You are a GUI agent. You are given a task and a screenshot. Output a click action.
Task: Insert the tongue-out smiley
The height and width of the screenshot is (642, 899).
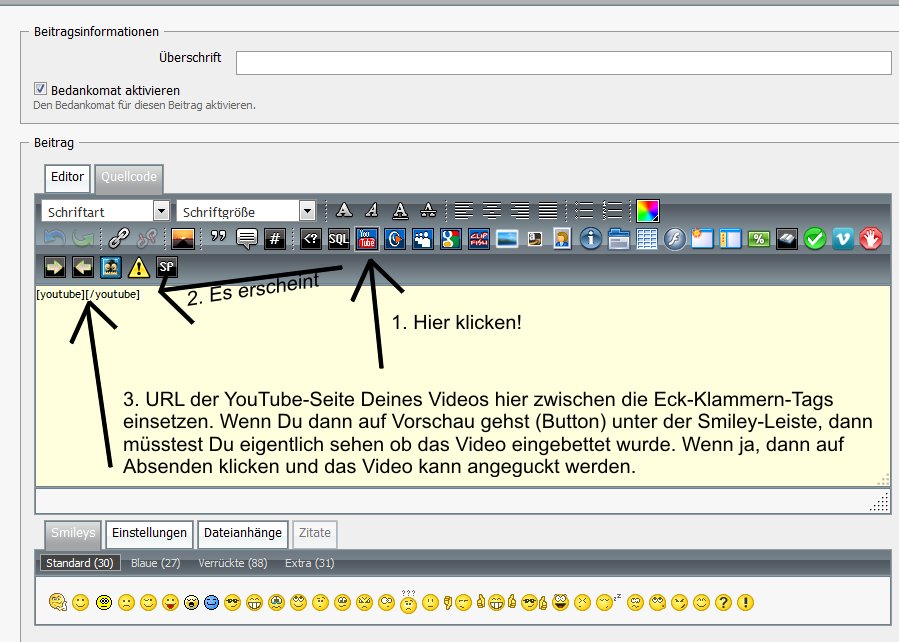coord(170,602)
